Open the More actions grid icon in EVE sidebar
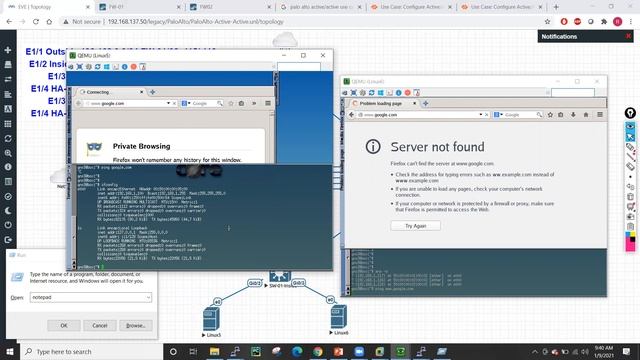The height and width of the screenshot is (360, 640). [x=8, y=124]
